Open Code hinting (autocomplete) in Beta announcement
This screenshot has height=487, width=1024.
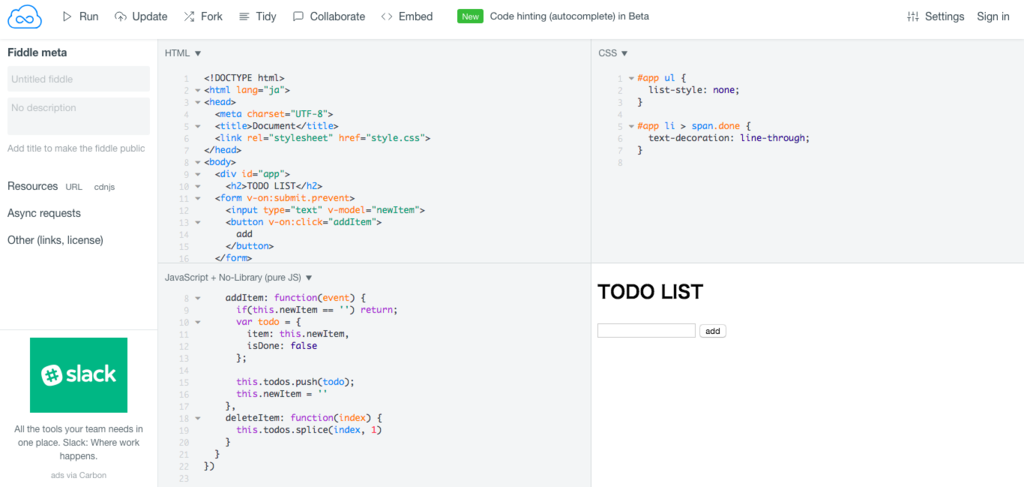[x=569, y=17]
